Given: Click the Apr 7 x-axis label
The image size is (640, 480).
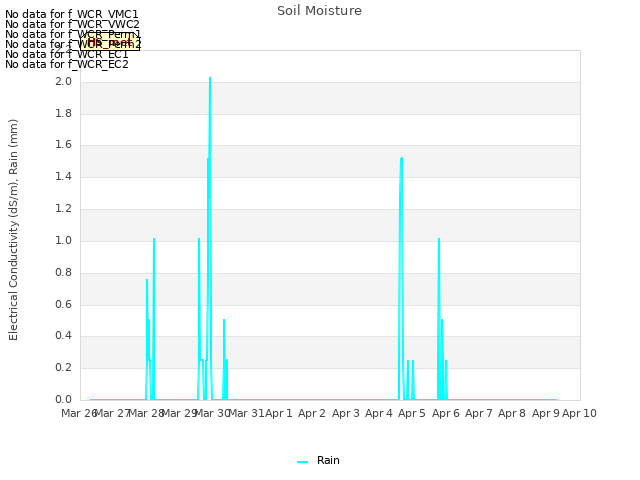Looking at the screenshot, I should pos(479,413).
